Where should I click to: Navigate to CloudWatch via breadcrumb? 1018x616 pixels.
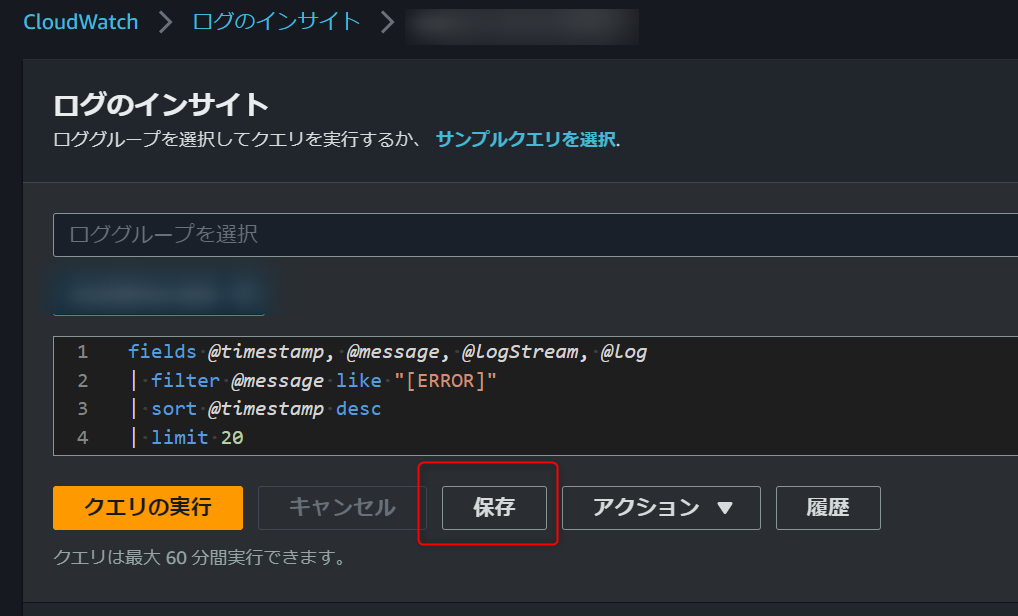(80, 21)
